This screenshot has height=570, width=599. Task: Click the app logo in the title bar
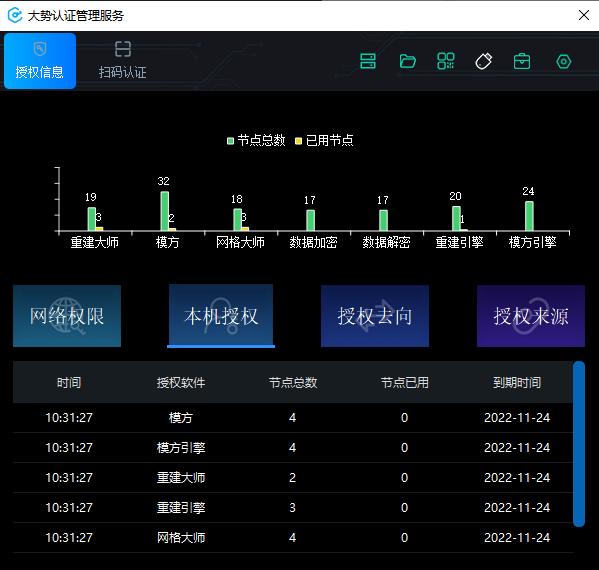point(15,15)
